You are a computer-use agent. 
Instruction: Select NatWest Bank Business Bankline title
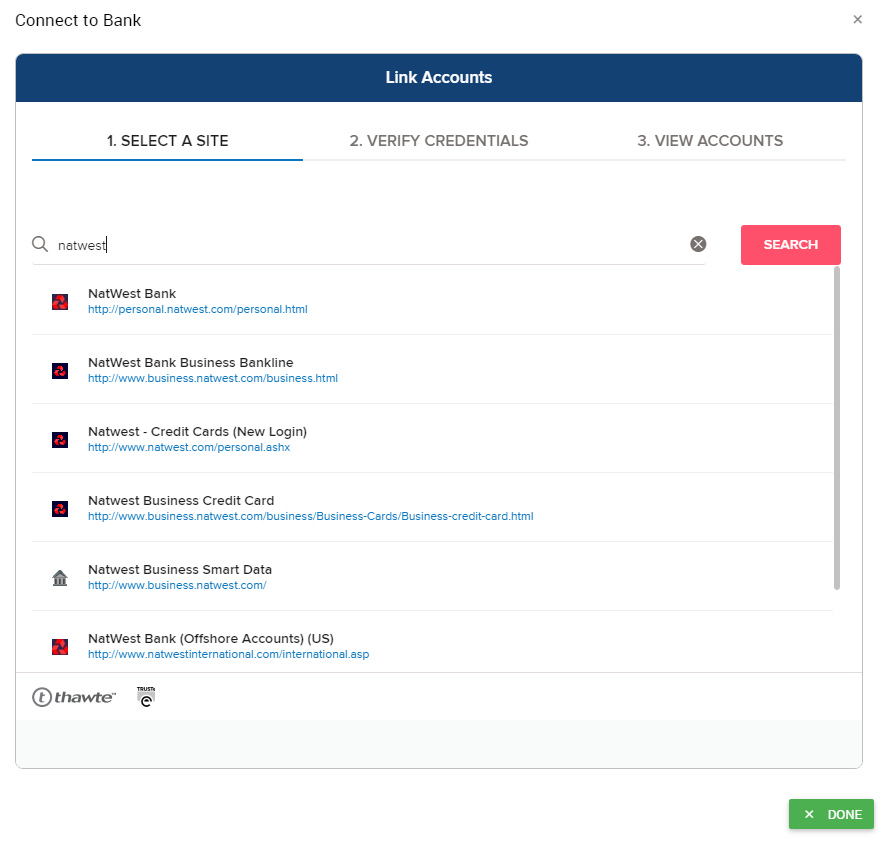point(191,363)
